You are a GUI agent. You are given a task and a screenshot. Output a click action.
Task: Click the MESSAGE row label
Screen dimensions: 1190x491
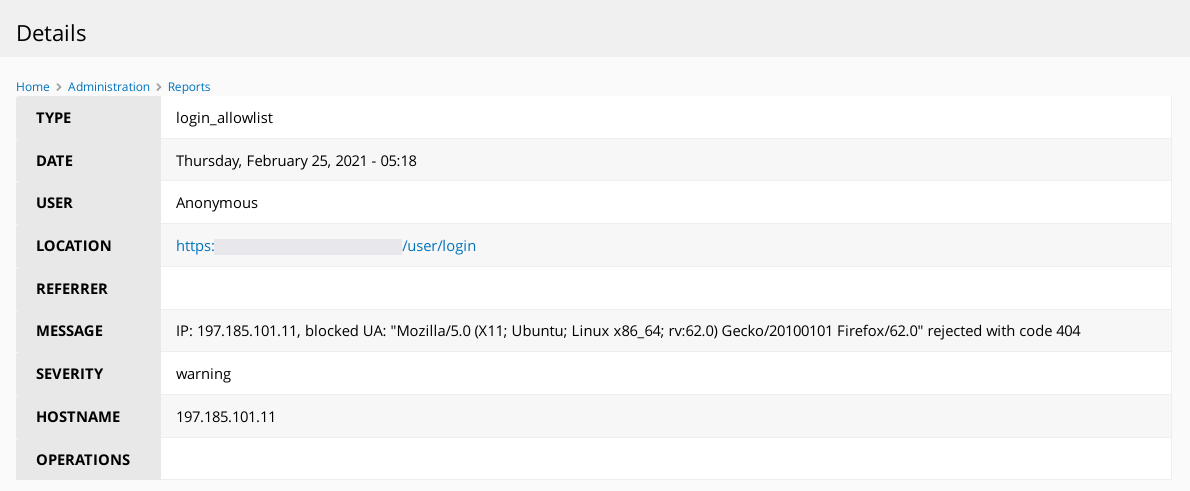(70, 331)
